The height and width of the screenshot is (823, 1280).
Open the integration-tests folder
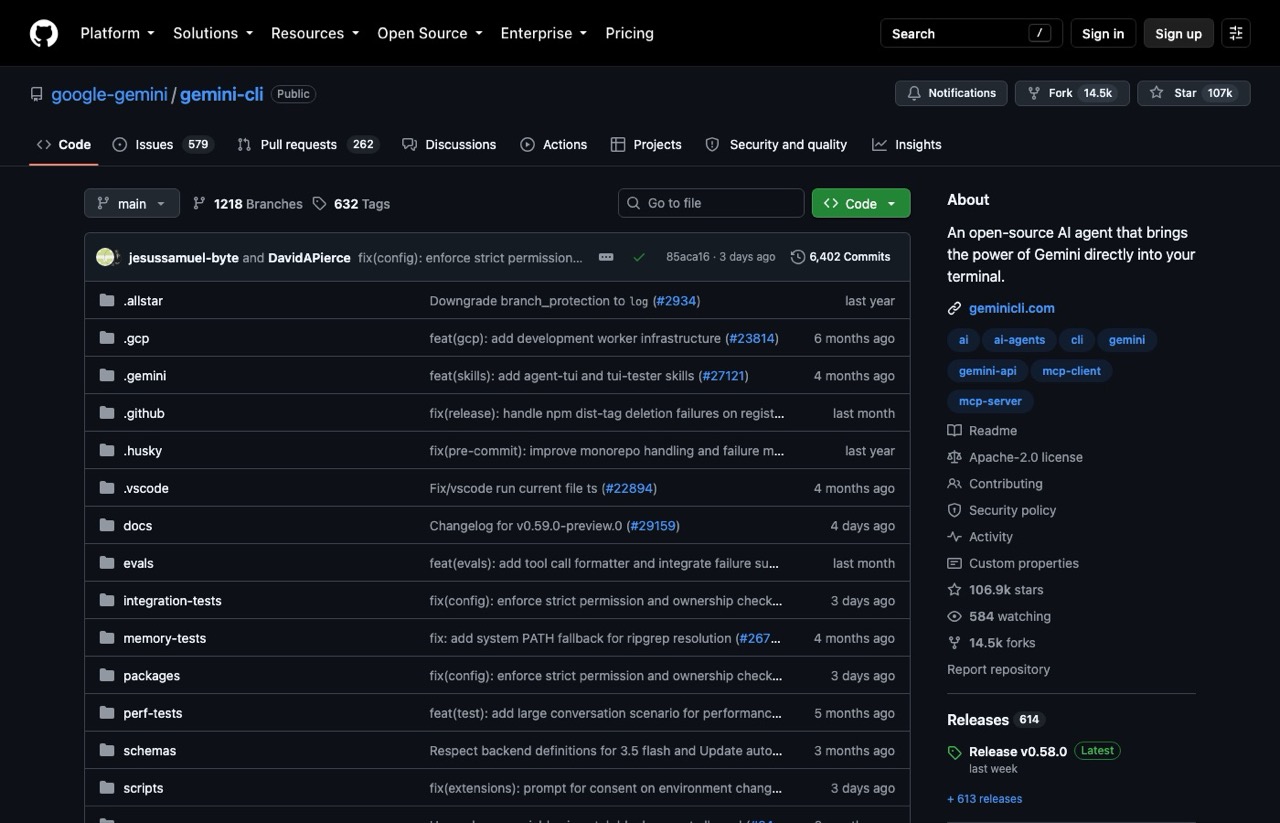172,601
